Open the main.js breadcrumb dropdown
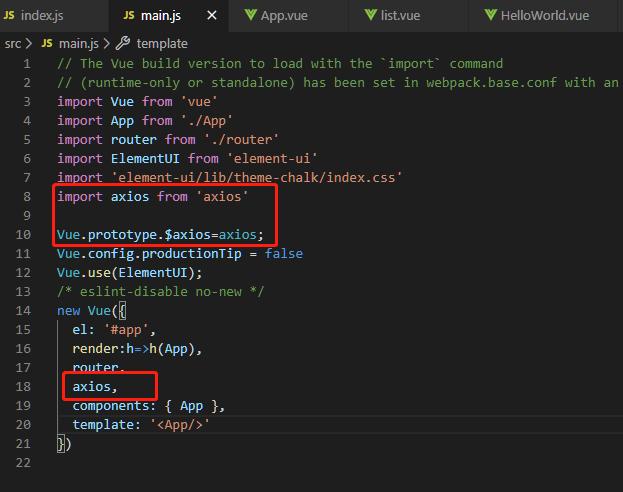 (x=78, y=44)
